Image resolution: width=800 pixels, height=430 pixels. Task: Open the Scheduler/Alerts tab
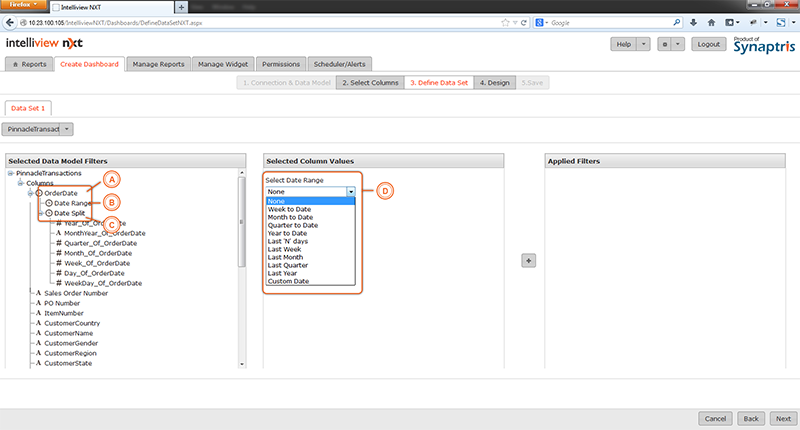click(x=339, y=64)
